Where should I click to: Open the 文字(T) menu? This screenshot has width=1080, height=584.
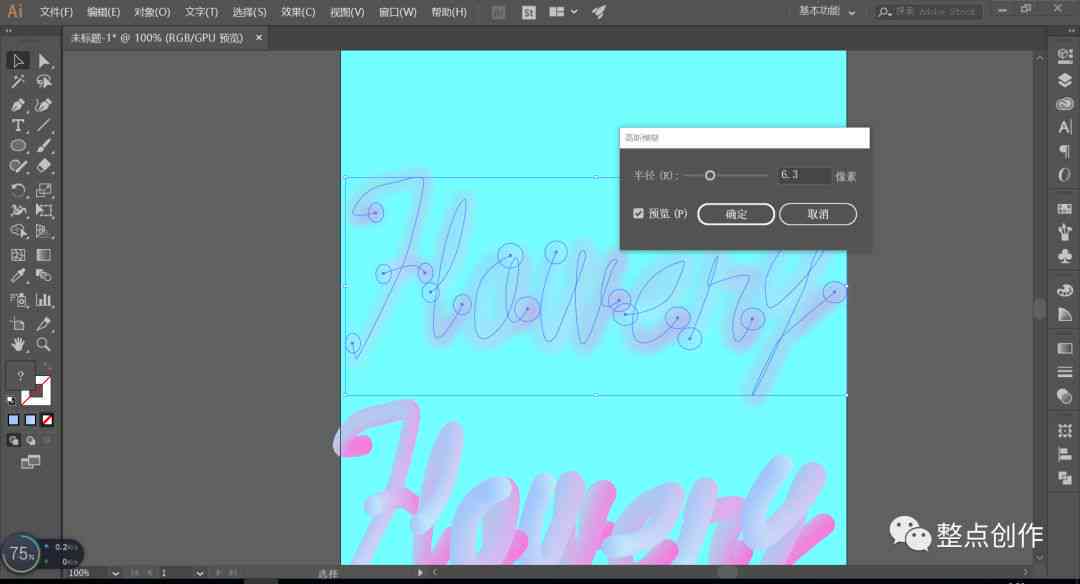pyautogui.click(x=201, y=12)
